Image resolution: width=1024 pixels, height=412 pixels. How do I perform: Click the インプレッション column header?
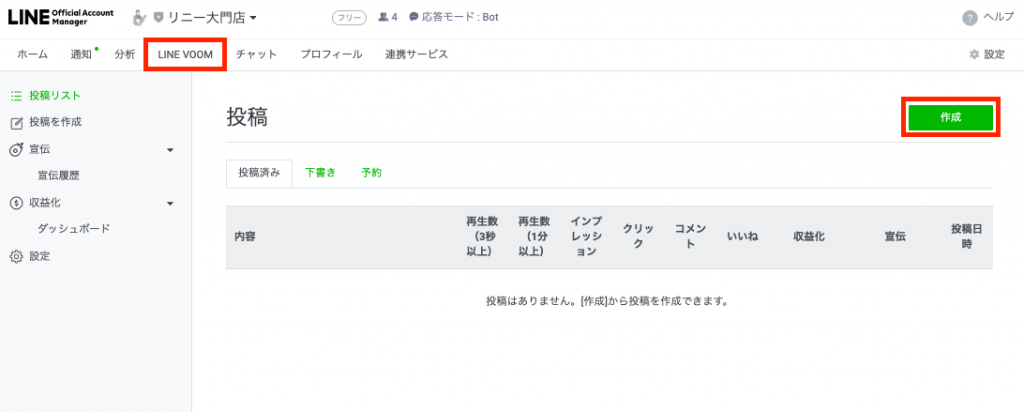(x=586, y=236)
